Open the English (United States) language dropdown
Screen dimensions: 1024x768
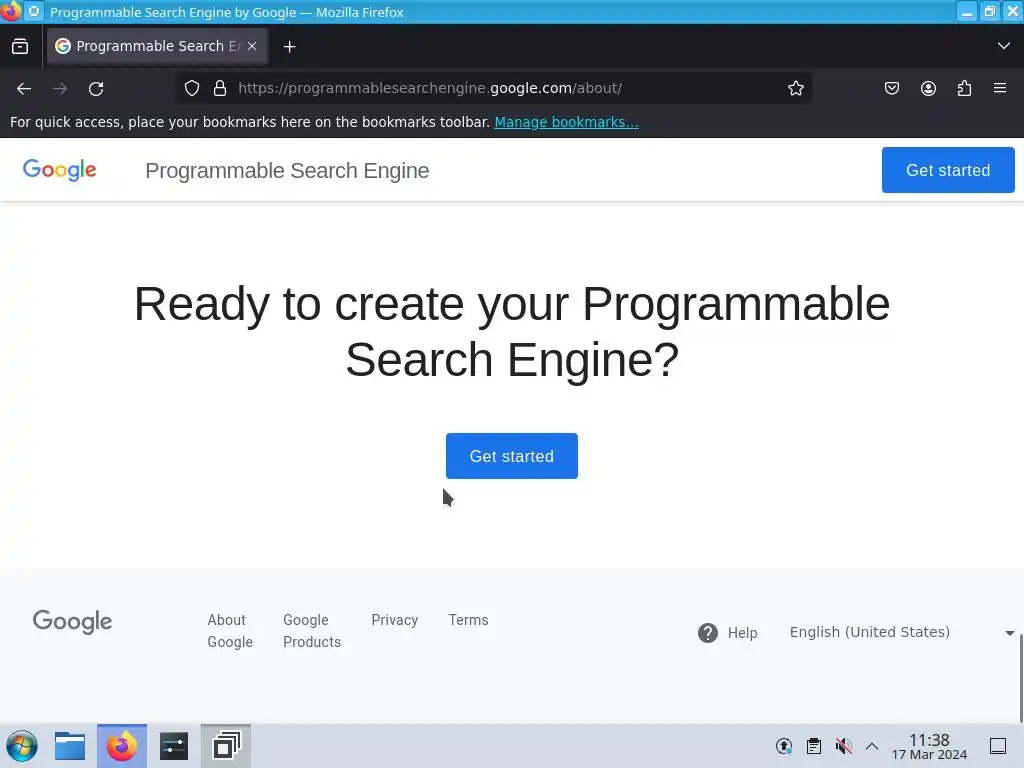[901, 632]
